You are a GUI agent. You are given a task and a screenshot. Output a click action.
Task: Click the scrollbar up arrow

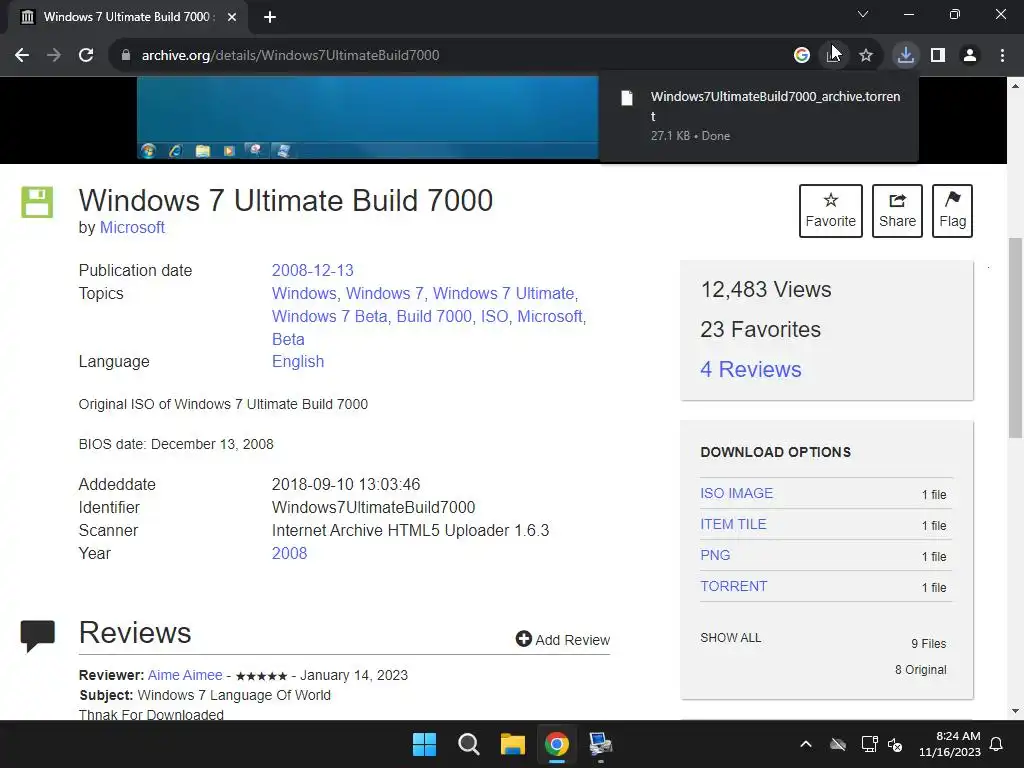coord(1015,86)
